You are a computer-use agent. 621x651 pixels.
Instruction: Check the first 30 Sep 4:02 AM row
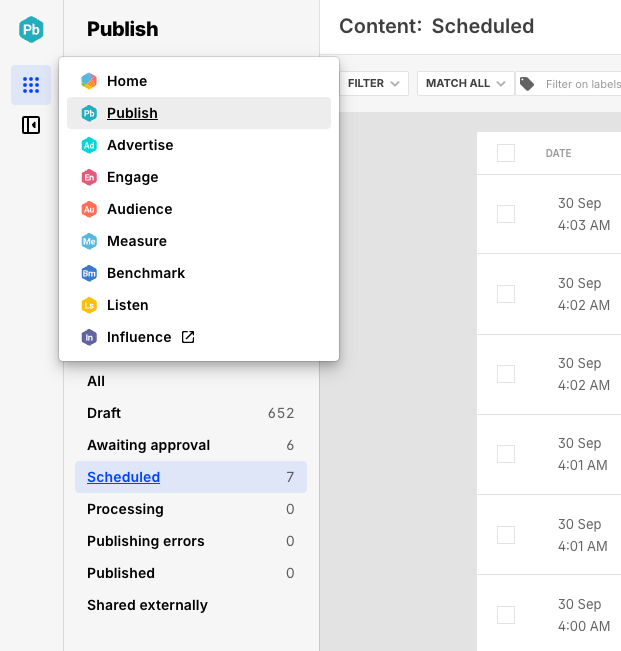(x=506, y=294)
